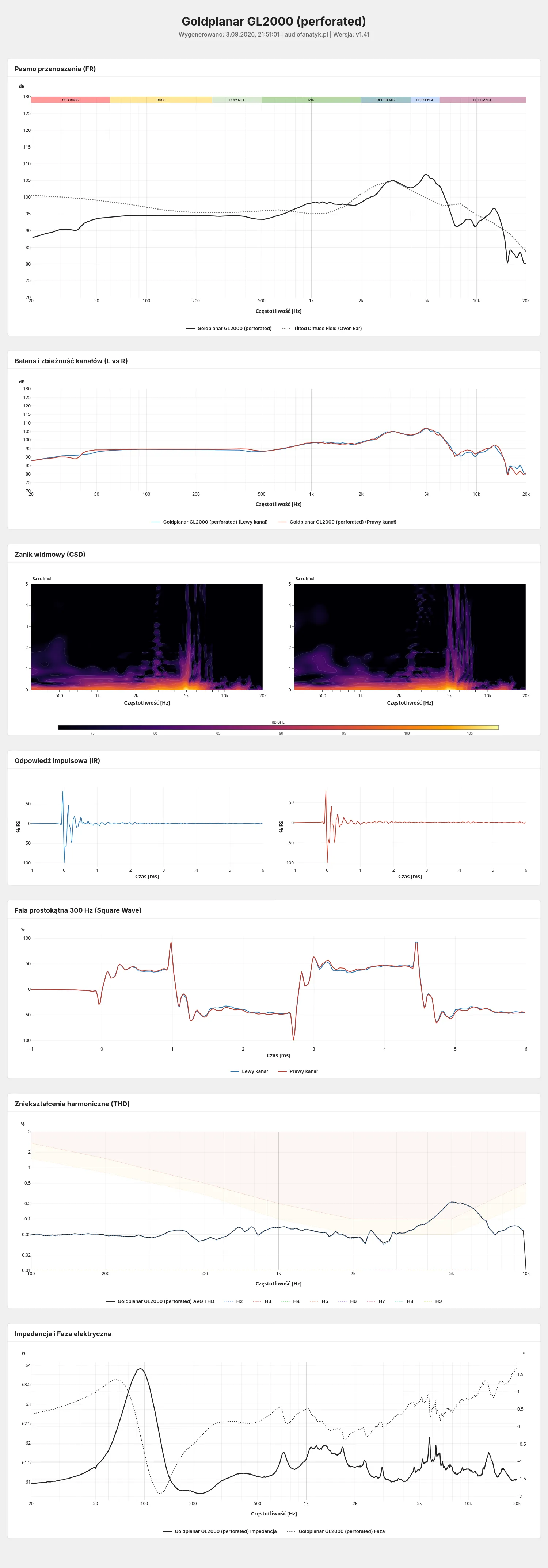
Task: Click Czas [ms] axis title under left impulse plot
Action: point(147,877)
